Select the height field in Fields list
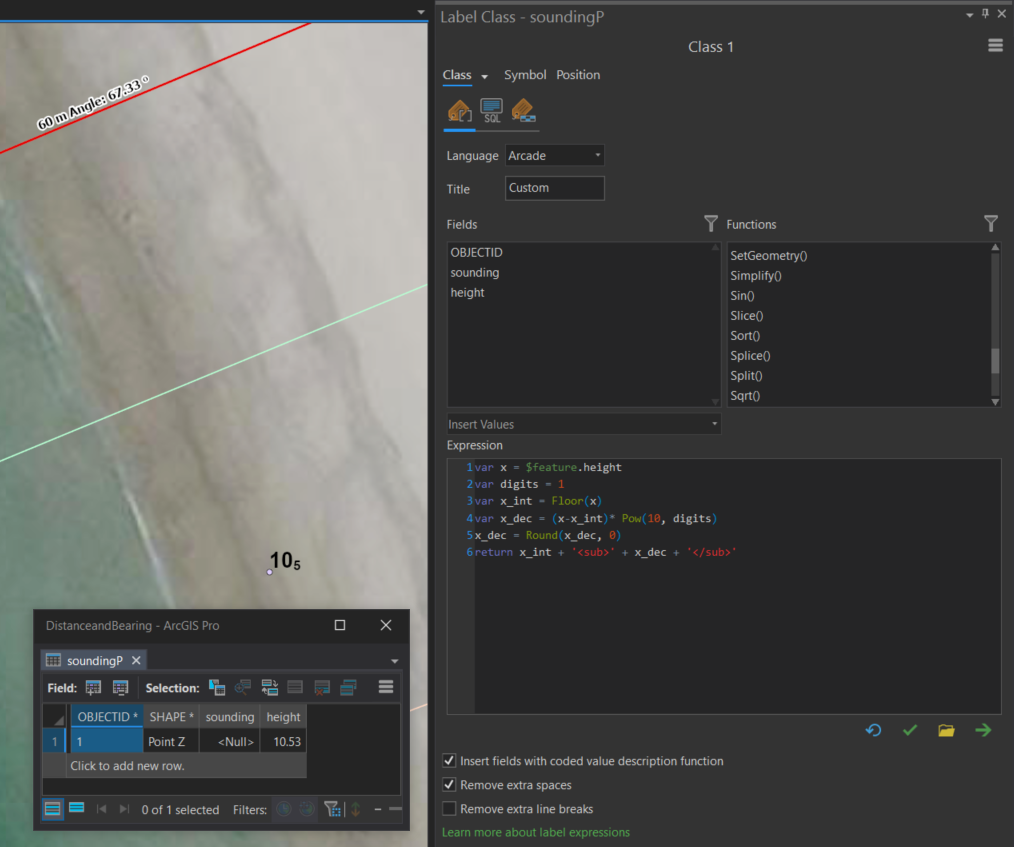The width and height of the screenshot is (1014, 847). (x=467, y=292)
